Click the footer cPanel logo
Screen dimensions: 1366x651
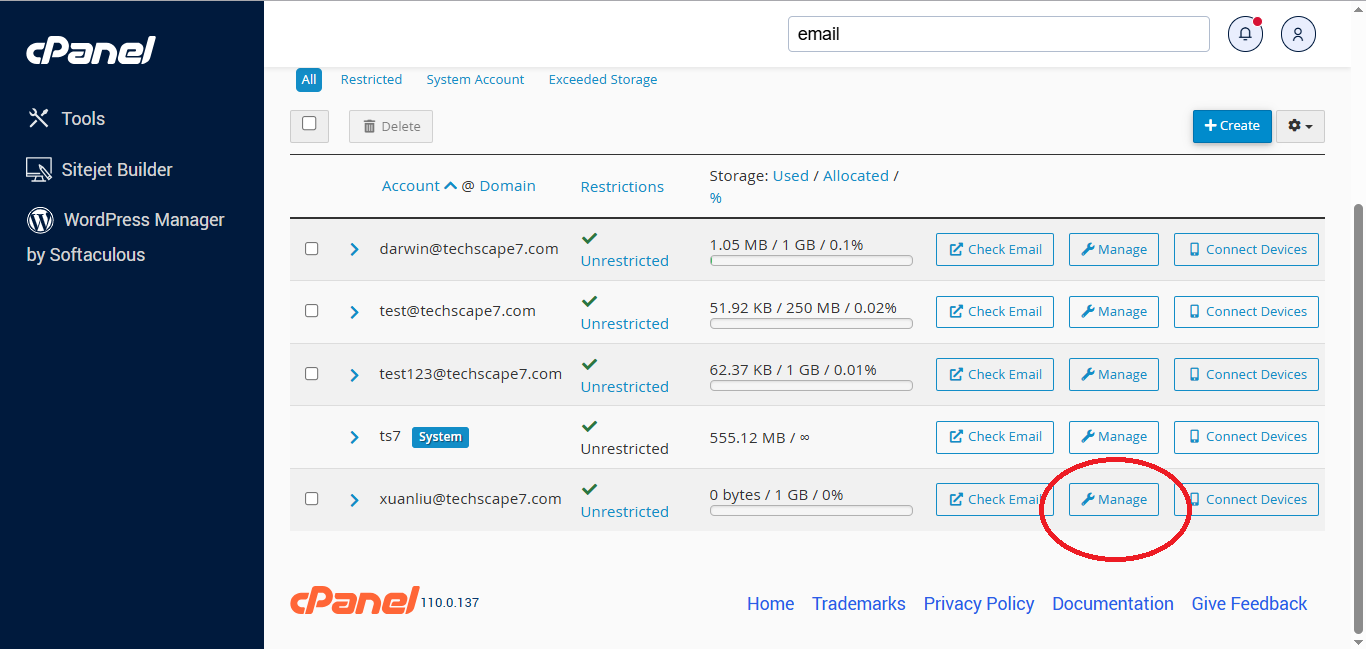[354, 601]
